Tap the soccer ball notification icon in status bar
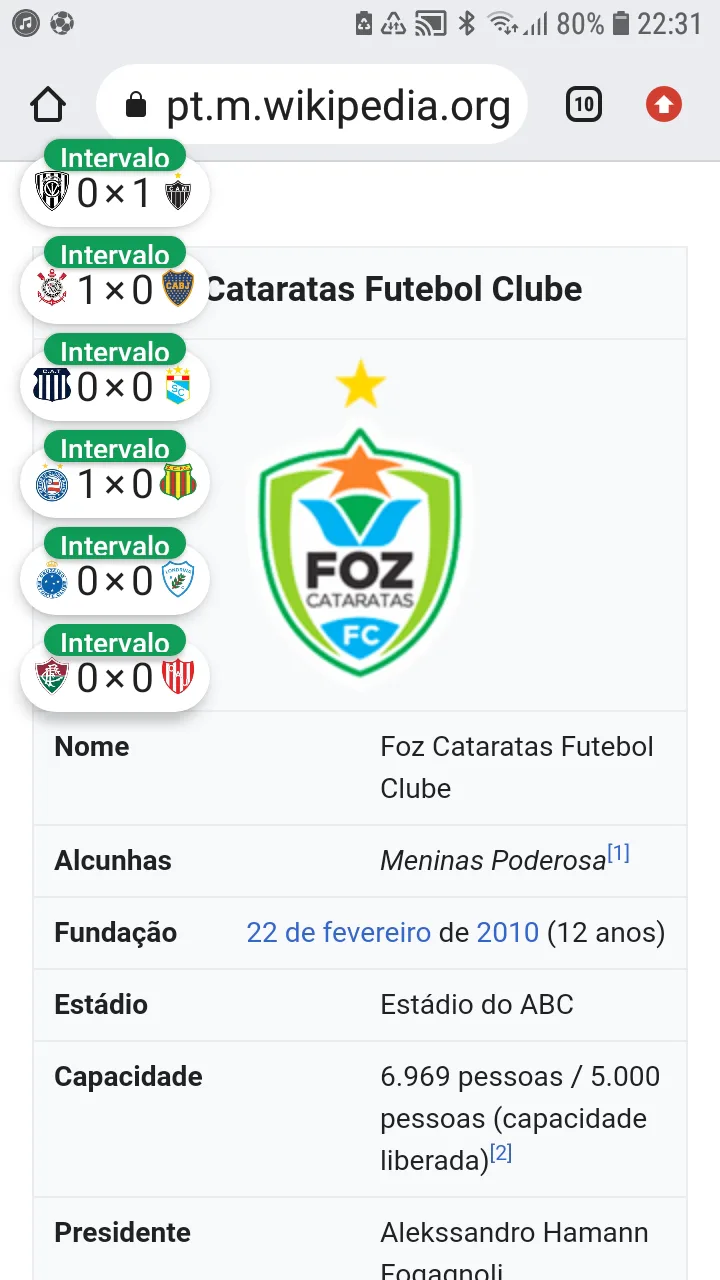The width and height of the screenshot is (720, 1280). 61,22
